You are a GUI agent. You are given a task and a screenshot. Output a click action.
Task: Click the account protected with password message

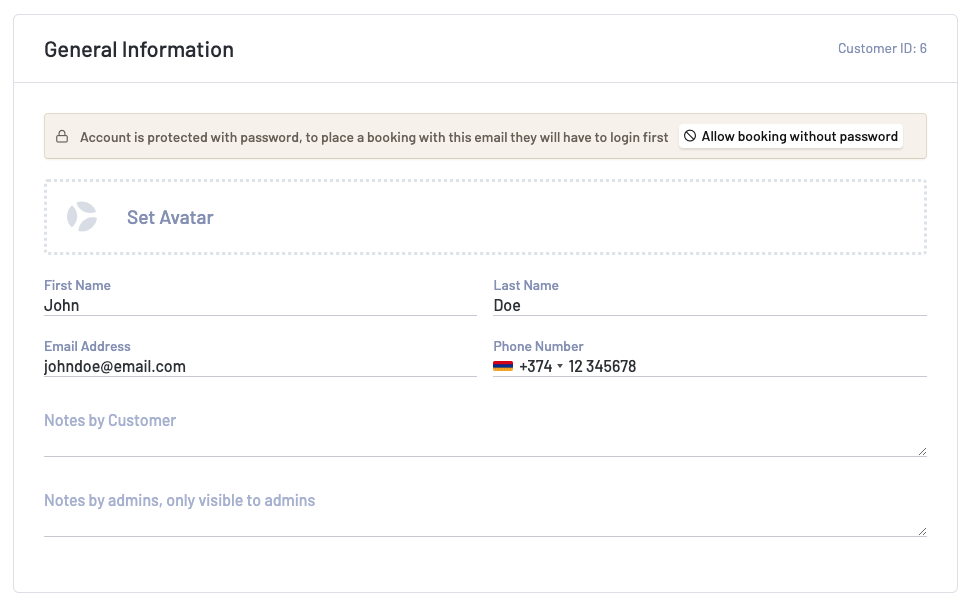(x=374, y=137)
